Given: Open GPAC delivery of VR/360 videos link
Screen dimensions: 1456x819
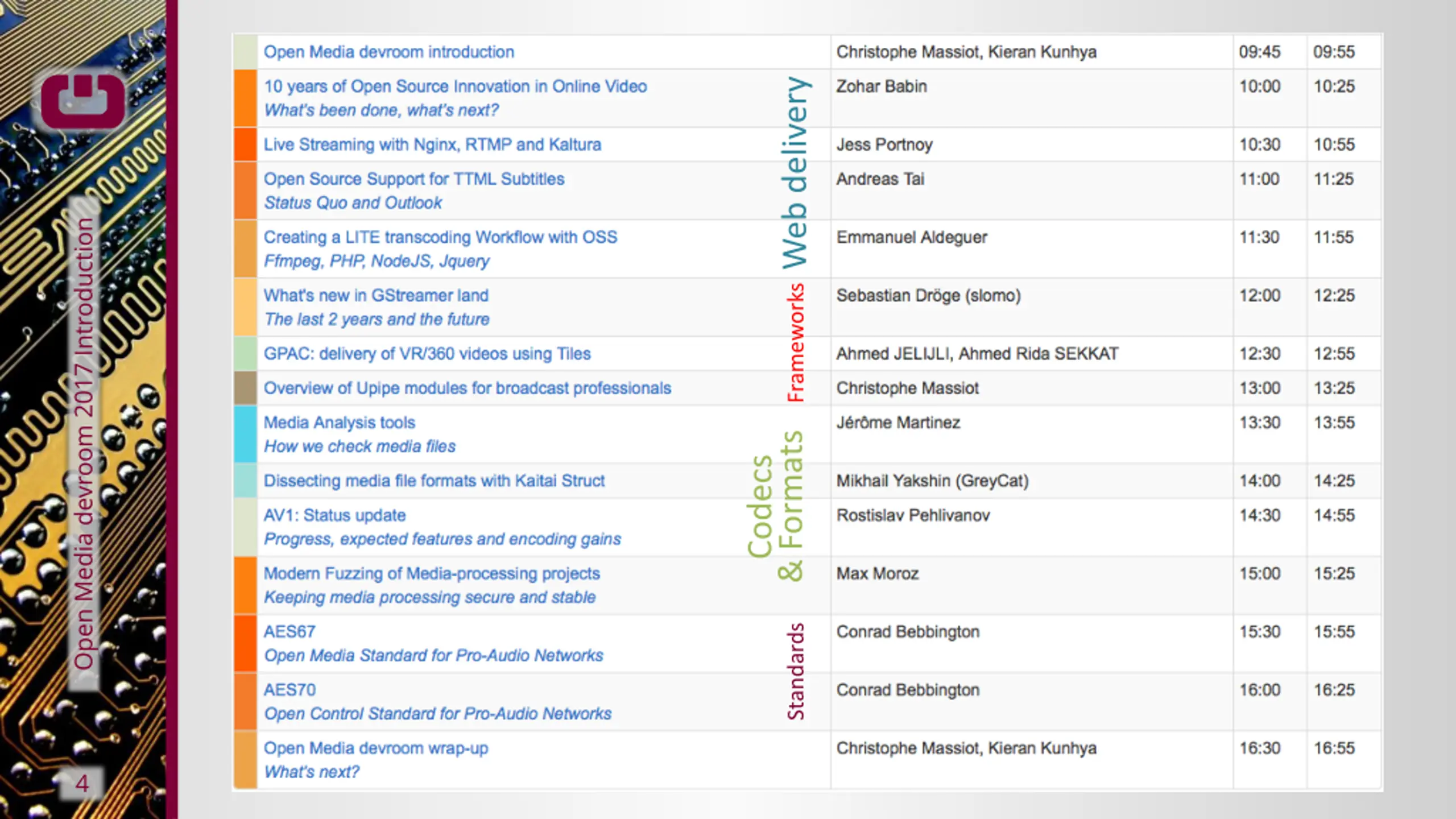Looking at the screenshot, I should (427, 354).
